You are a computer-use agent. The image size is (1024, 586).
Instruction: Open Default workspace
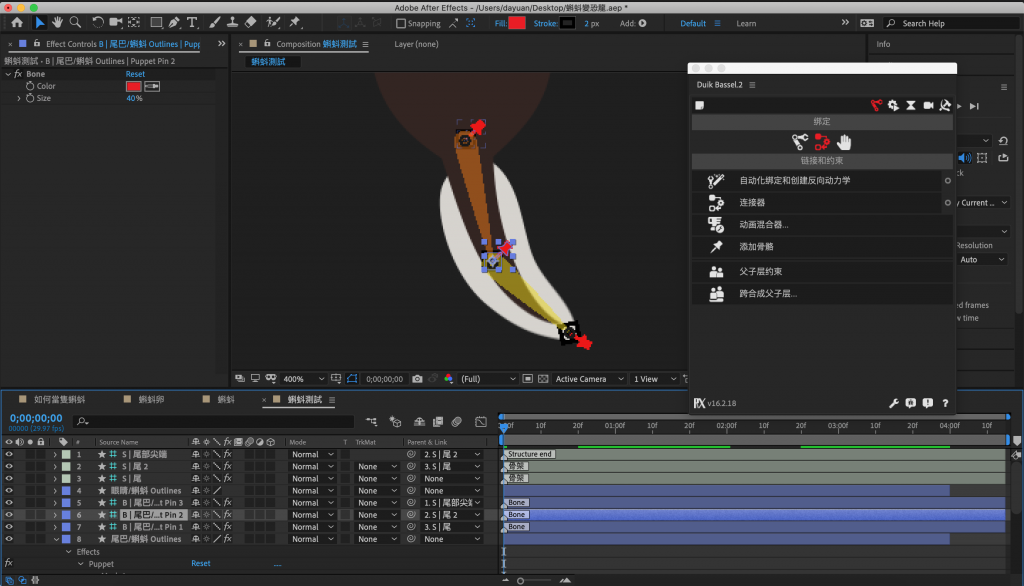tap(693, 24)
